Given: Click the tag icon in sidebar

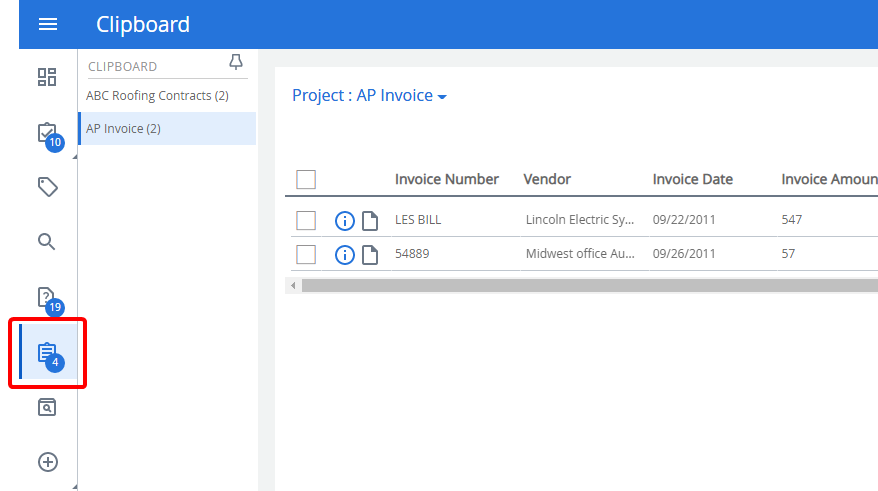Looking at the screenshot, I should (47, 187).
